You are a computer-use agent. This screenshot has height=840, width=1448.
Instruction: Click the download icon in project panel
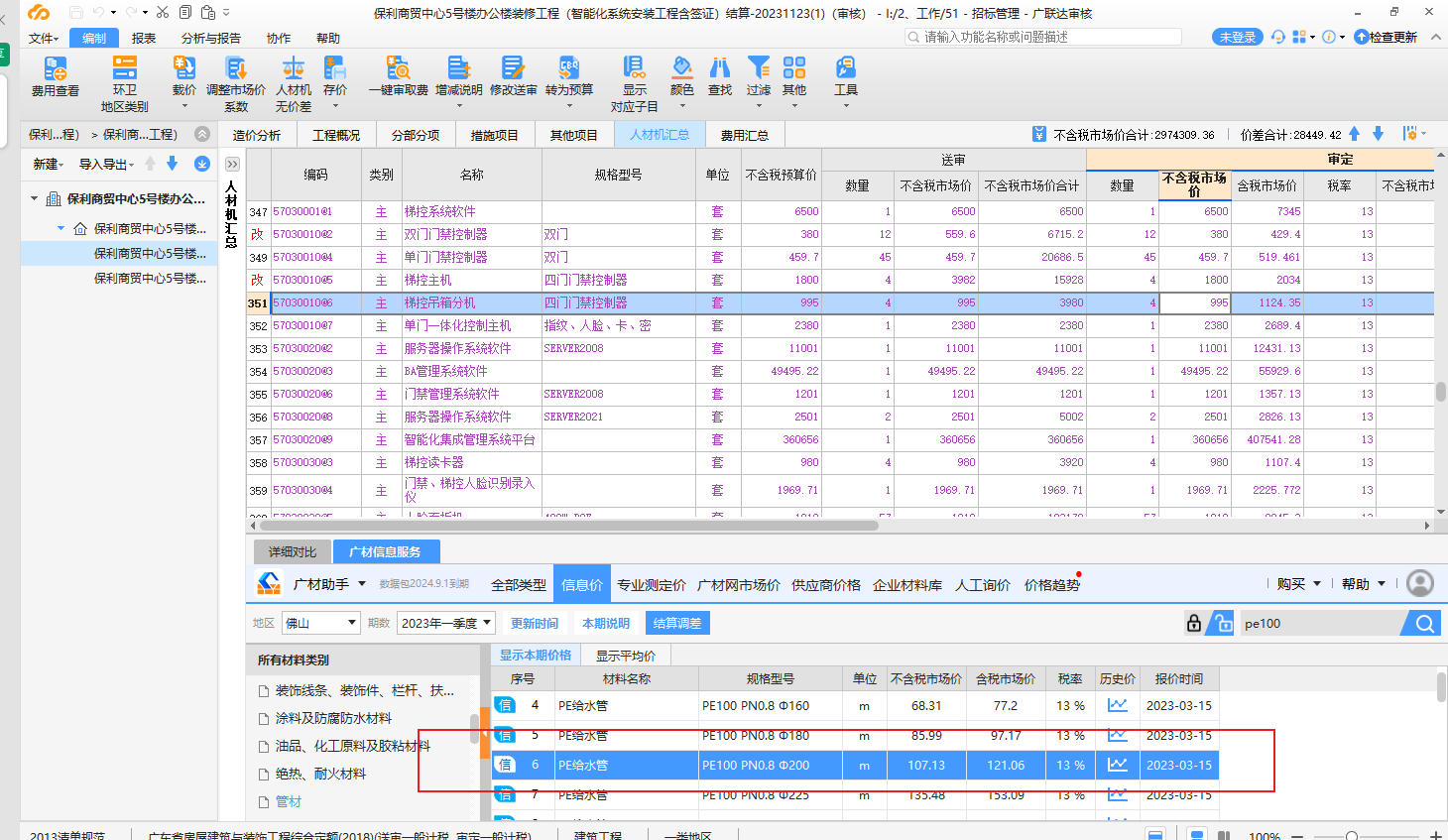pyautogui.click(x=202, y=164)
